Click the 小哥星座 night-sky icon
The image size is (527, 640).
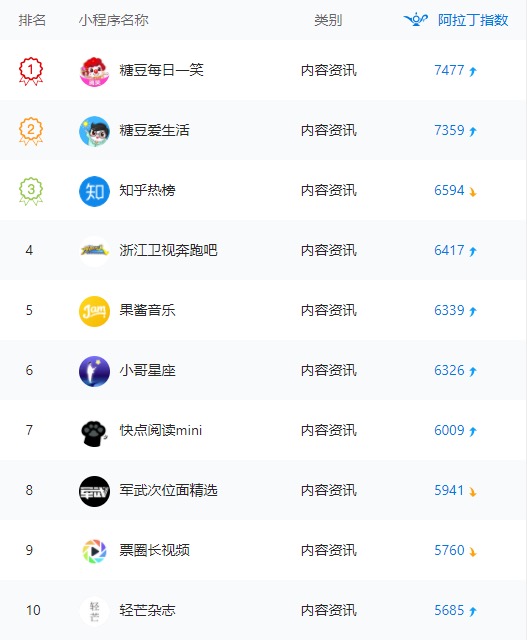click(94, 371)
